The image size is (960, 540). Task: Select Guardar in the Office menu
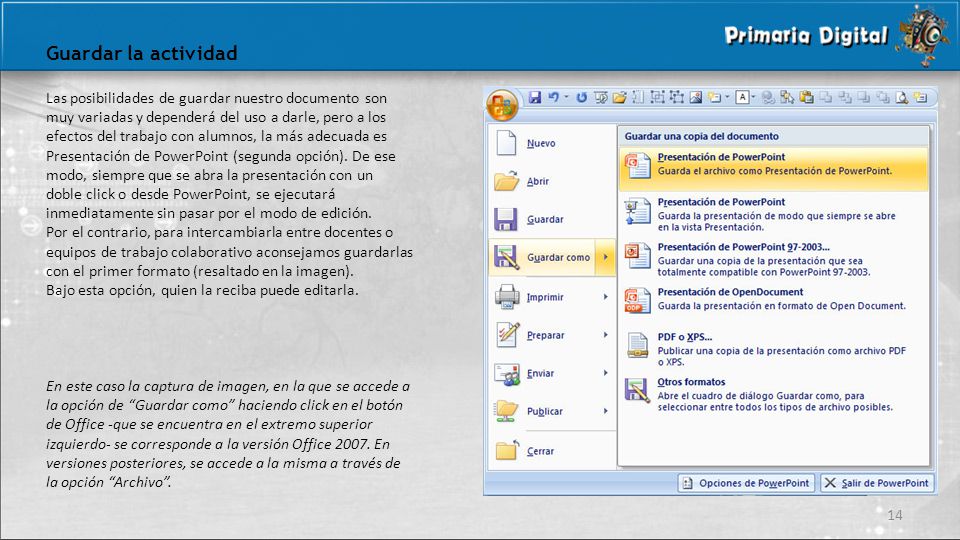pos(552,219)
